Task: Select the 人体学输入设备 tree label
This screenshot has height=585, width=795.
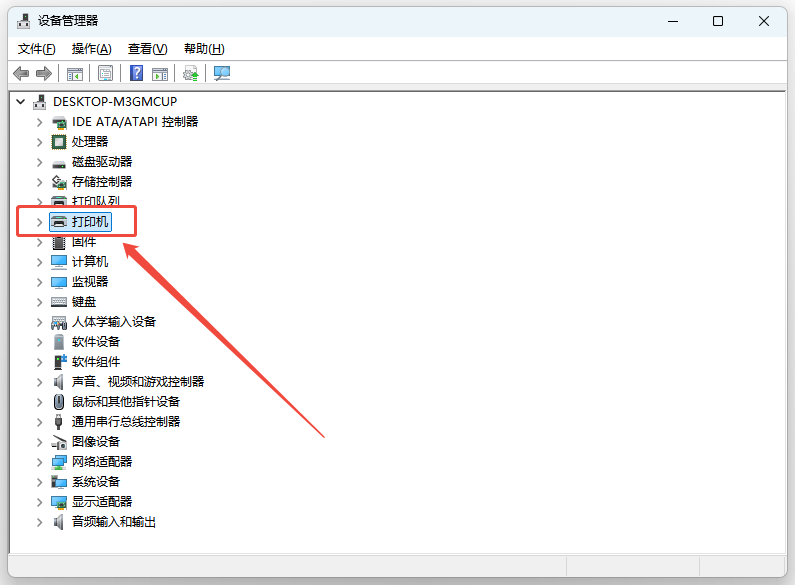Action: [x=114, y=322]
